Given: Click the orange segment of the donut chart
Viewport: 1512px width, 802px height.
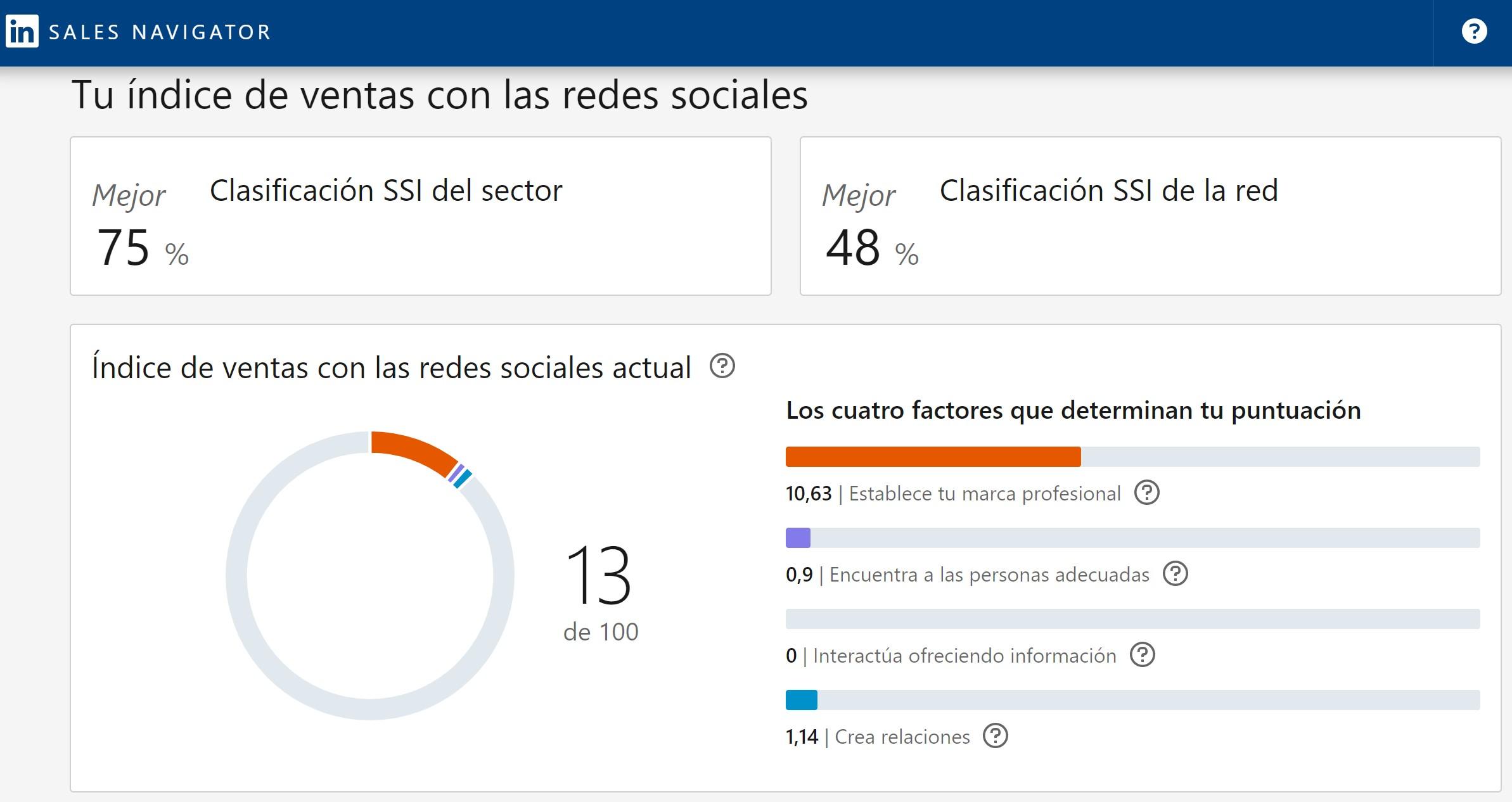Looking at the screenshot, I should [415, 451].
